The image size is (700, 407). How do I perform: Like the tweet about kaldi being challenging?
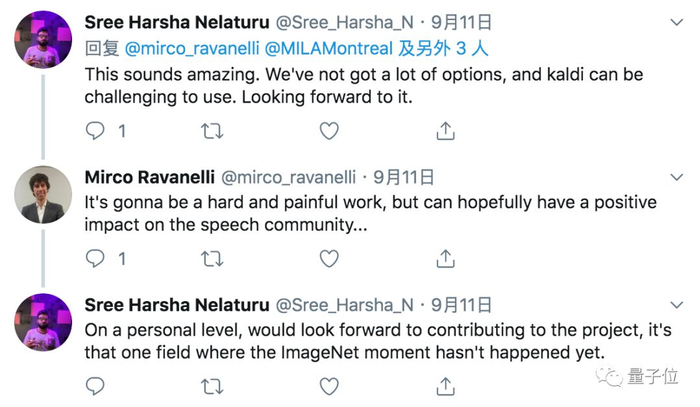(x=329, y=131)
